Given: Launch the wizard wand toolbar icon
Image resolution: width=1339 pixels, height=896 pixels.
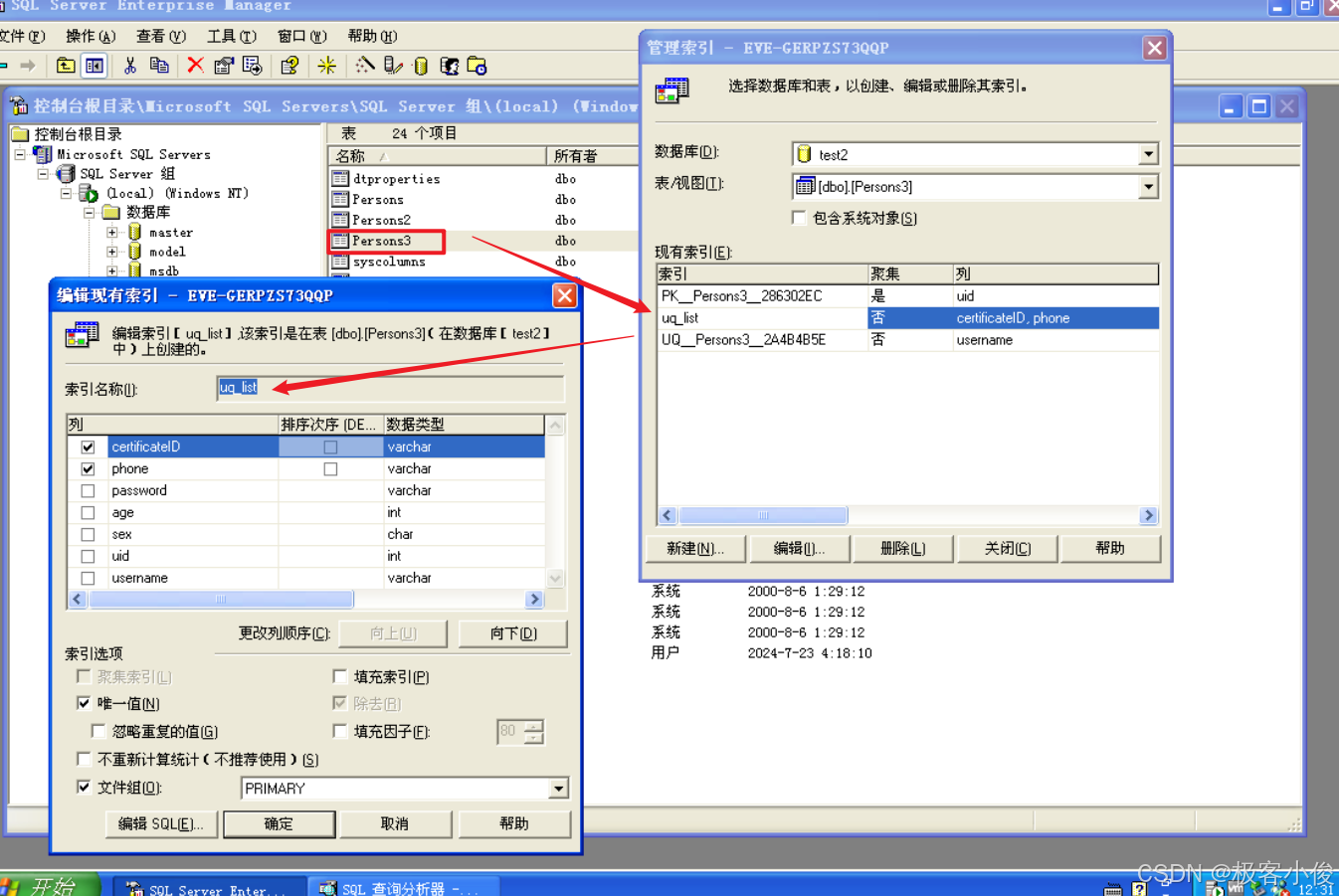Looking at the screenshot, I should (x=365, y=66).
